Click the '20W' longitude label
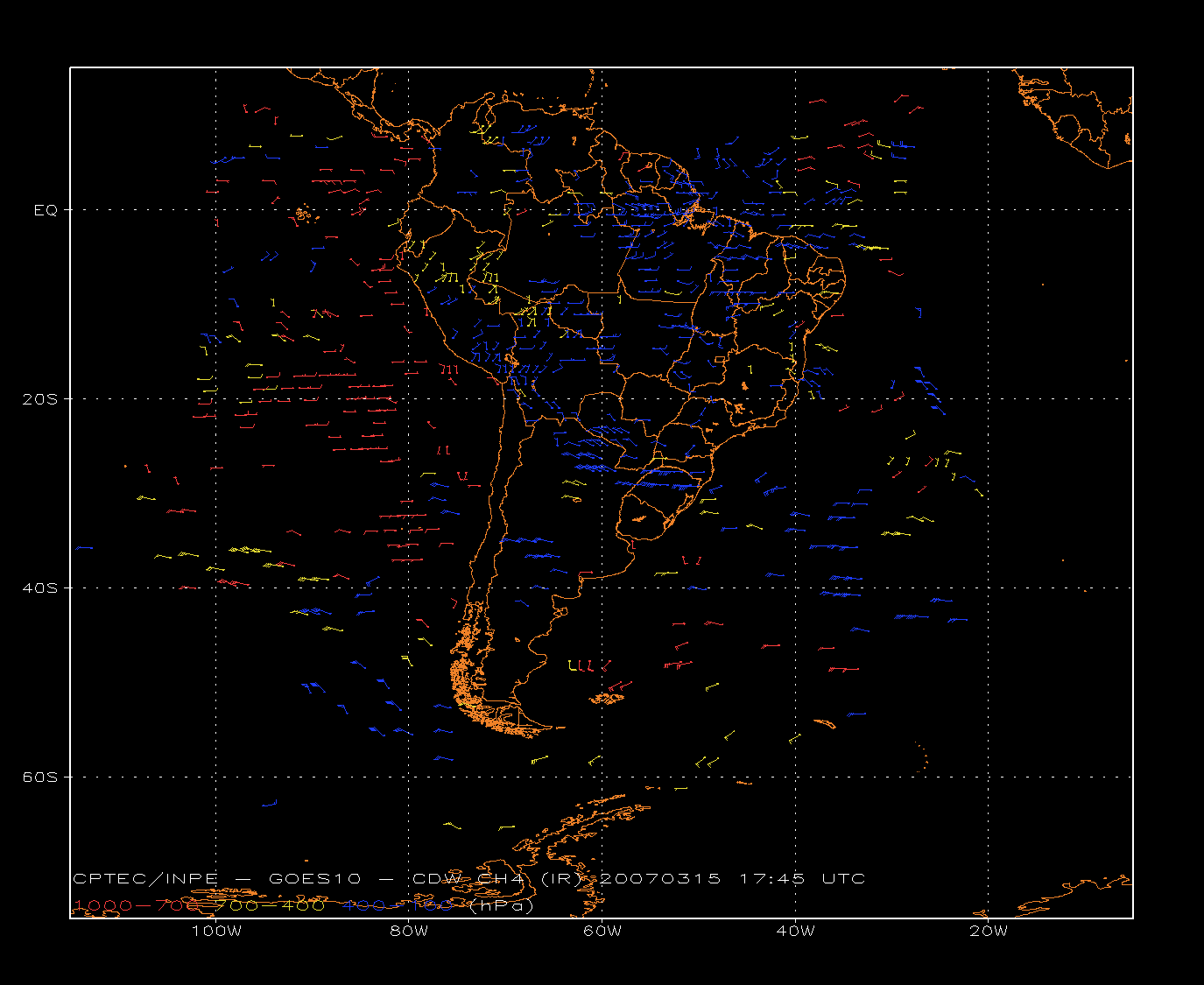The width and height of the screenshot is (1204, 985). click(989, 931)
